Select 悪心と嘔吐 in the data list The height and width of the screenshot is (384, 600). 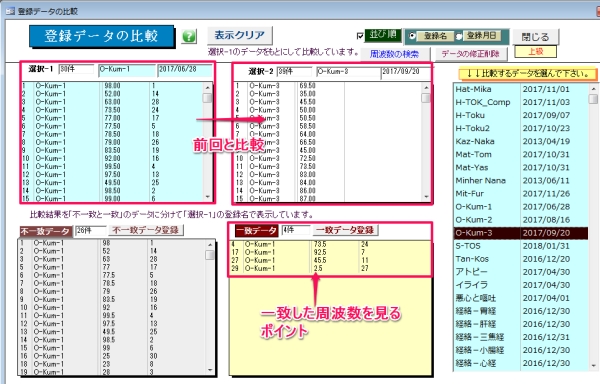point(520,298)
